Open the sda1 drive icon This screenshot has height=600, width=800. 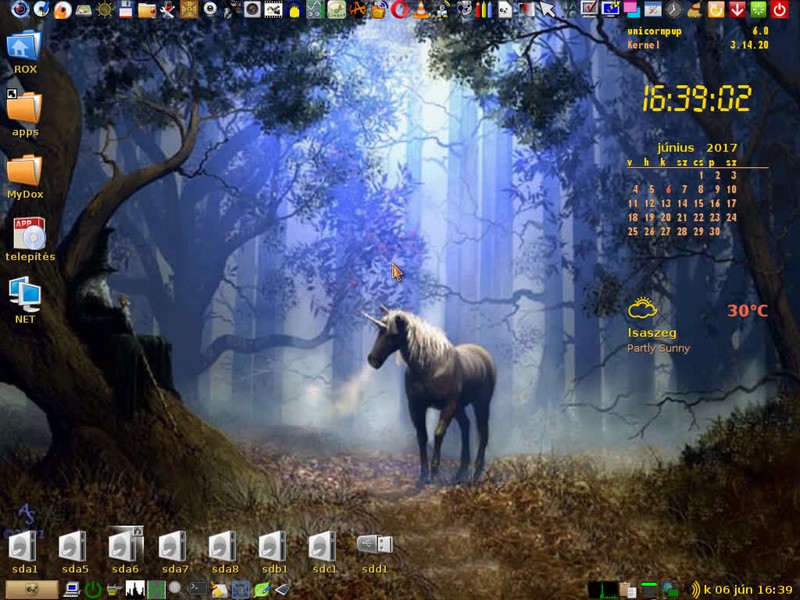point(24,547)
